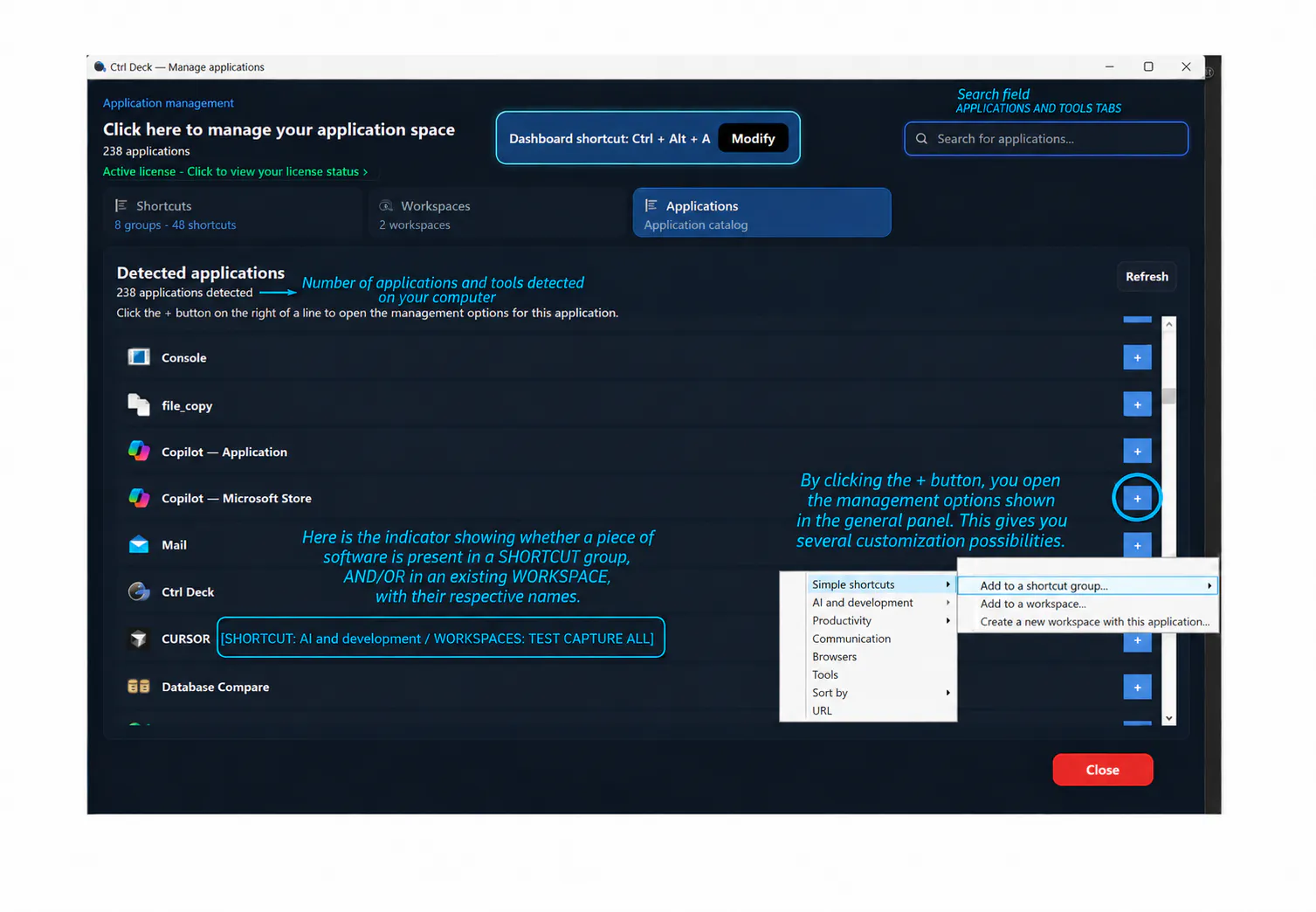The image size is (1316, 912).
Task: Click the search magnifier icon
Action: click(921, 139)
